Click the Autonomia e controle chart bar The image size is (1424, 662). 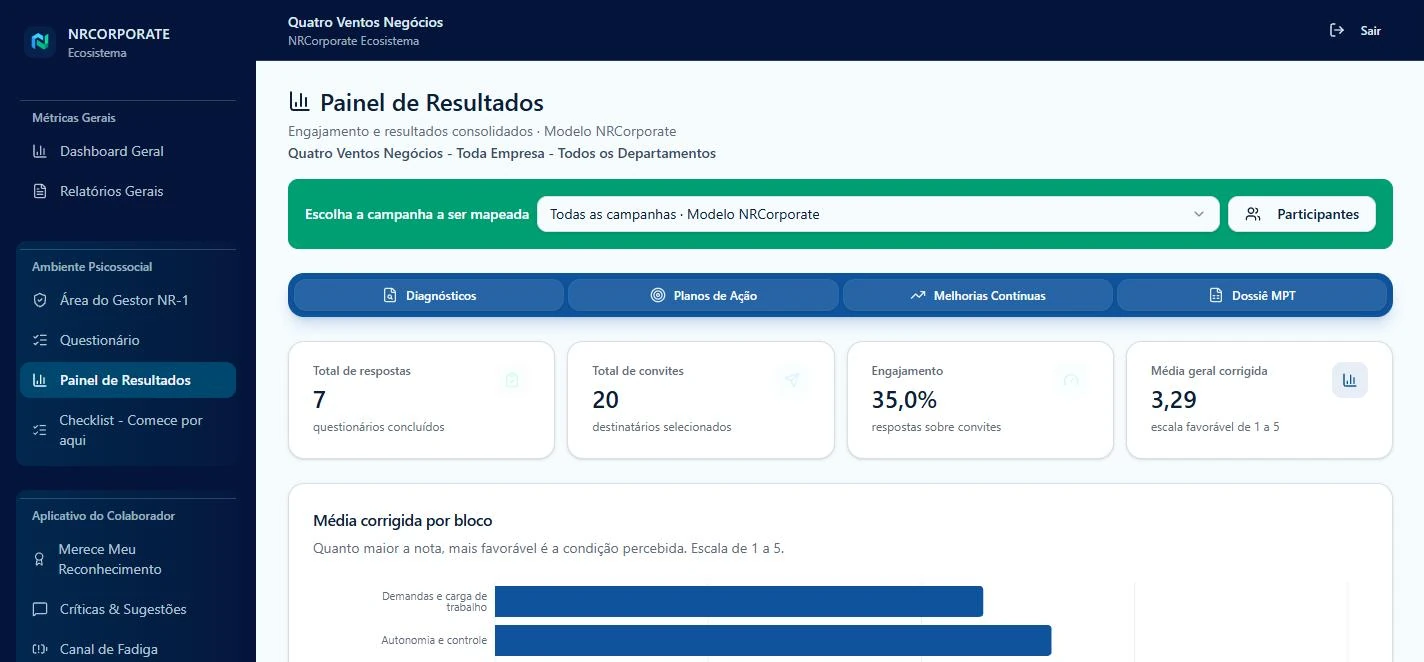[773, 640]
